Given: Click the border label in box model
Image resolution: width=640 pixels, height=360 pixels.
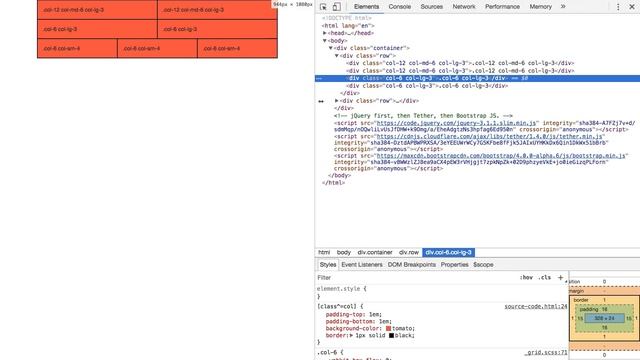Looking at the screenshot, I should click(580, 300).
